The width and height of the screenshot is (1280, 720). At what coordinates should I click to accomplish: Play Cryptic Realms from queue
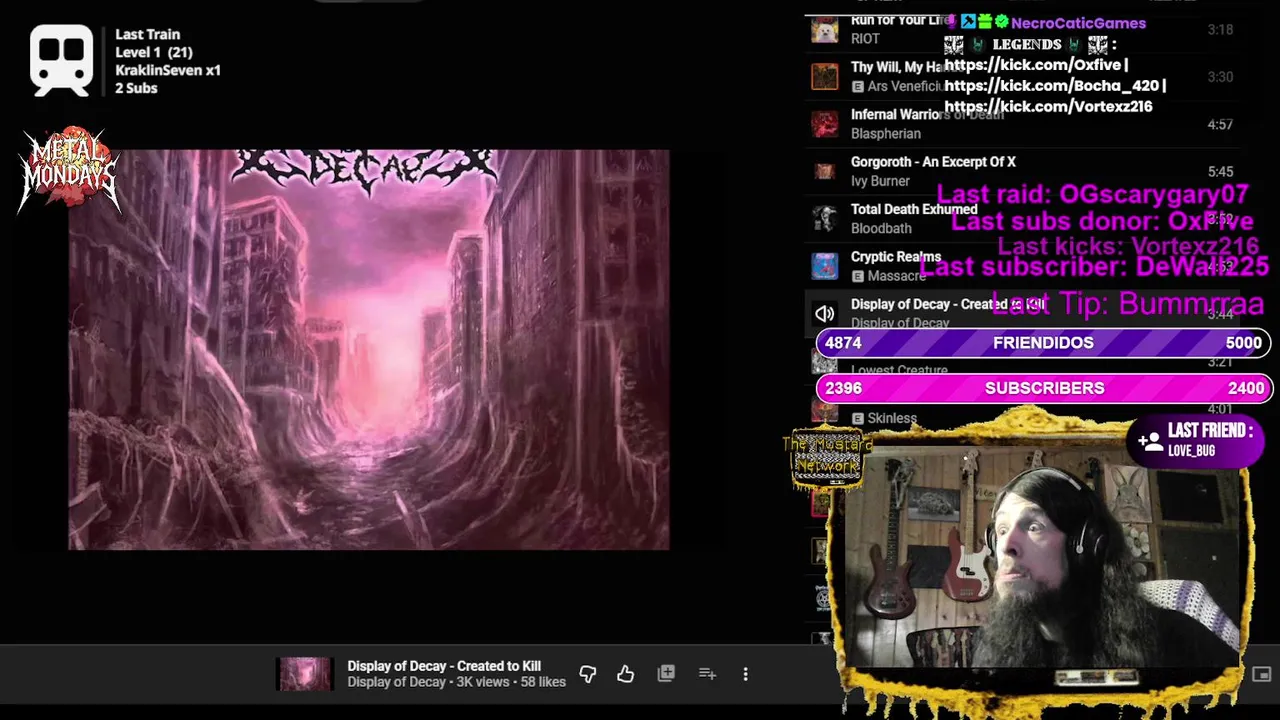tap(896, 257)
